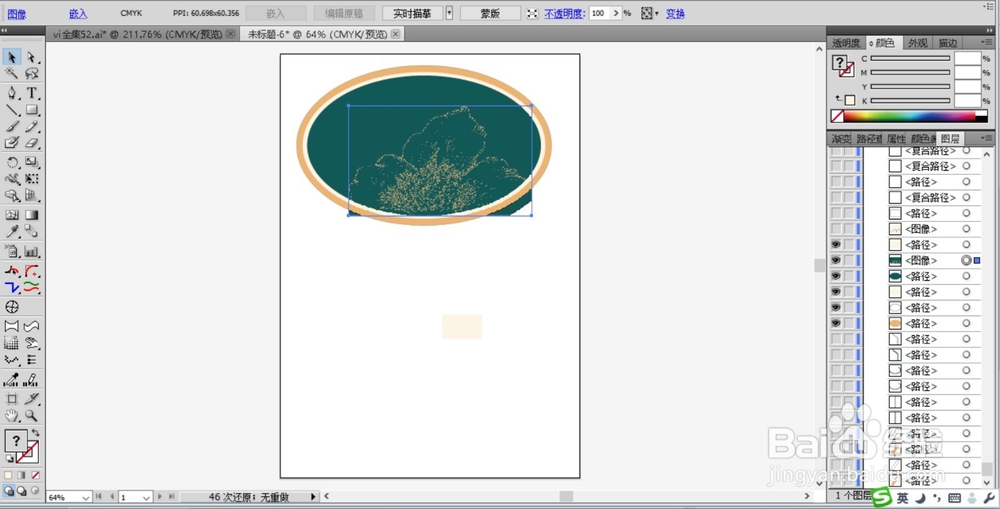
Task: Switch to the 透明度 panel tab
Action: tap(846, 43)
